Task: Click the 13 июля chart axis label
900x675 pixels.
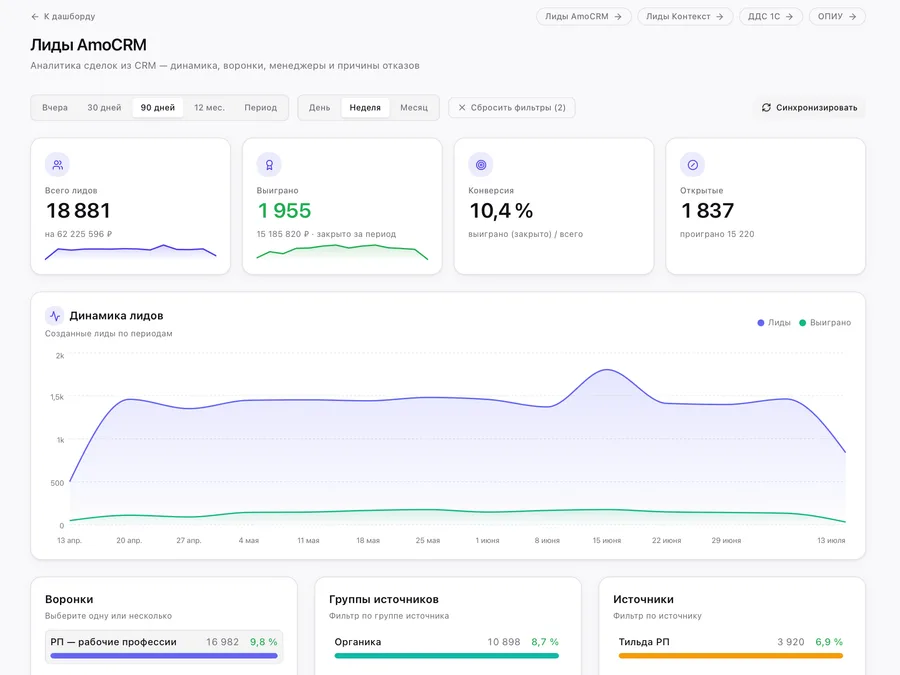Action: [831, 541]
